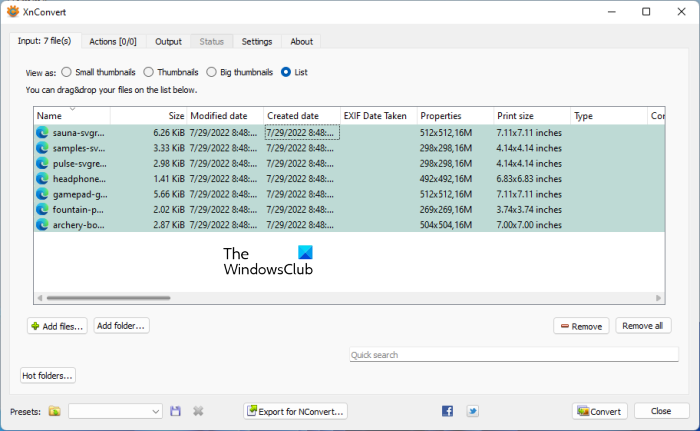Switch to the Input: 7 file(s) tab

pos(44,41)
